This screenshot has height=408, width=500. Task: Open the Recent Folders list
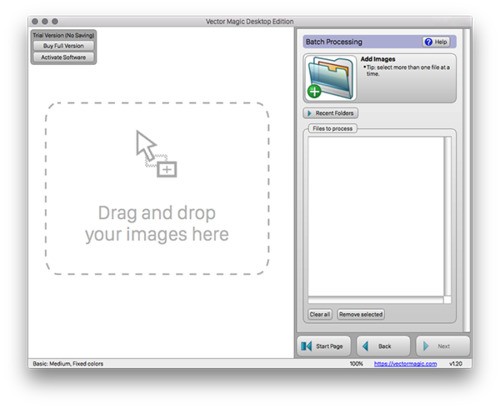click(331, 113)
